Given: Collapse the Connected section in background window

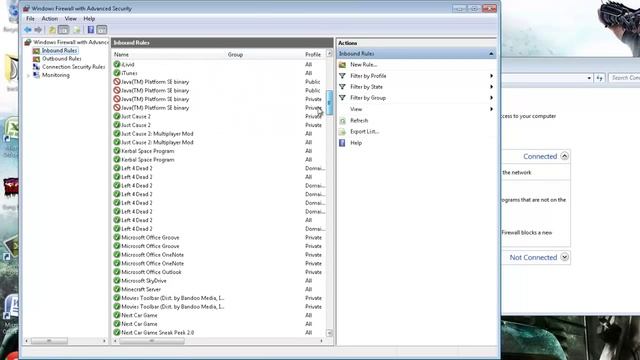Looking at the screenshot, I should click(x=564, y=156).
